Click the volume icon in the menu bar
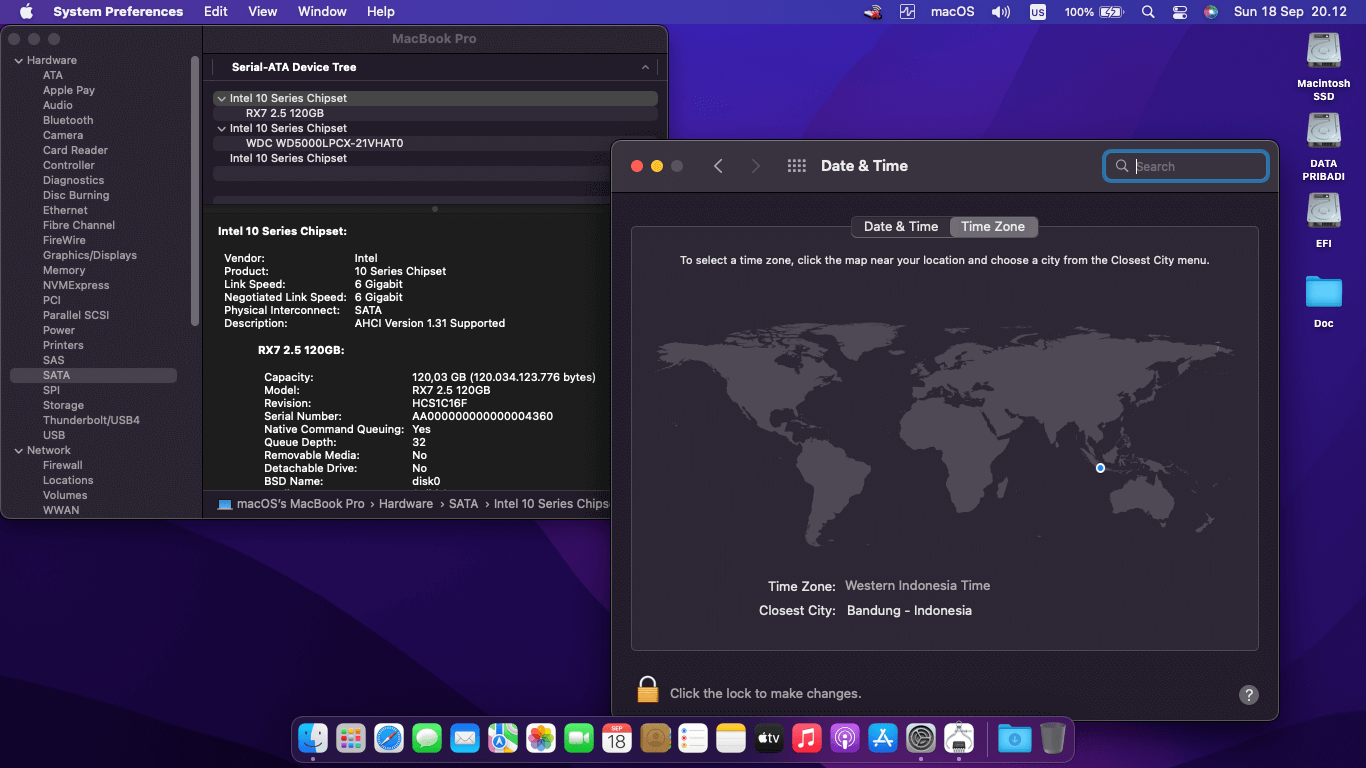 (1001, 12)
